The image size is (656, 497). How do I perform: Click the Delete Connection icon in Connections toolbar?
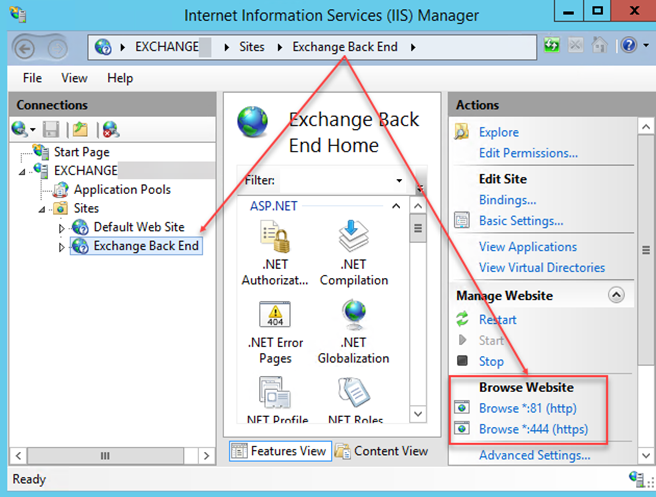click(111, 130)
